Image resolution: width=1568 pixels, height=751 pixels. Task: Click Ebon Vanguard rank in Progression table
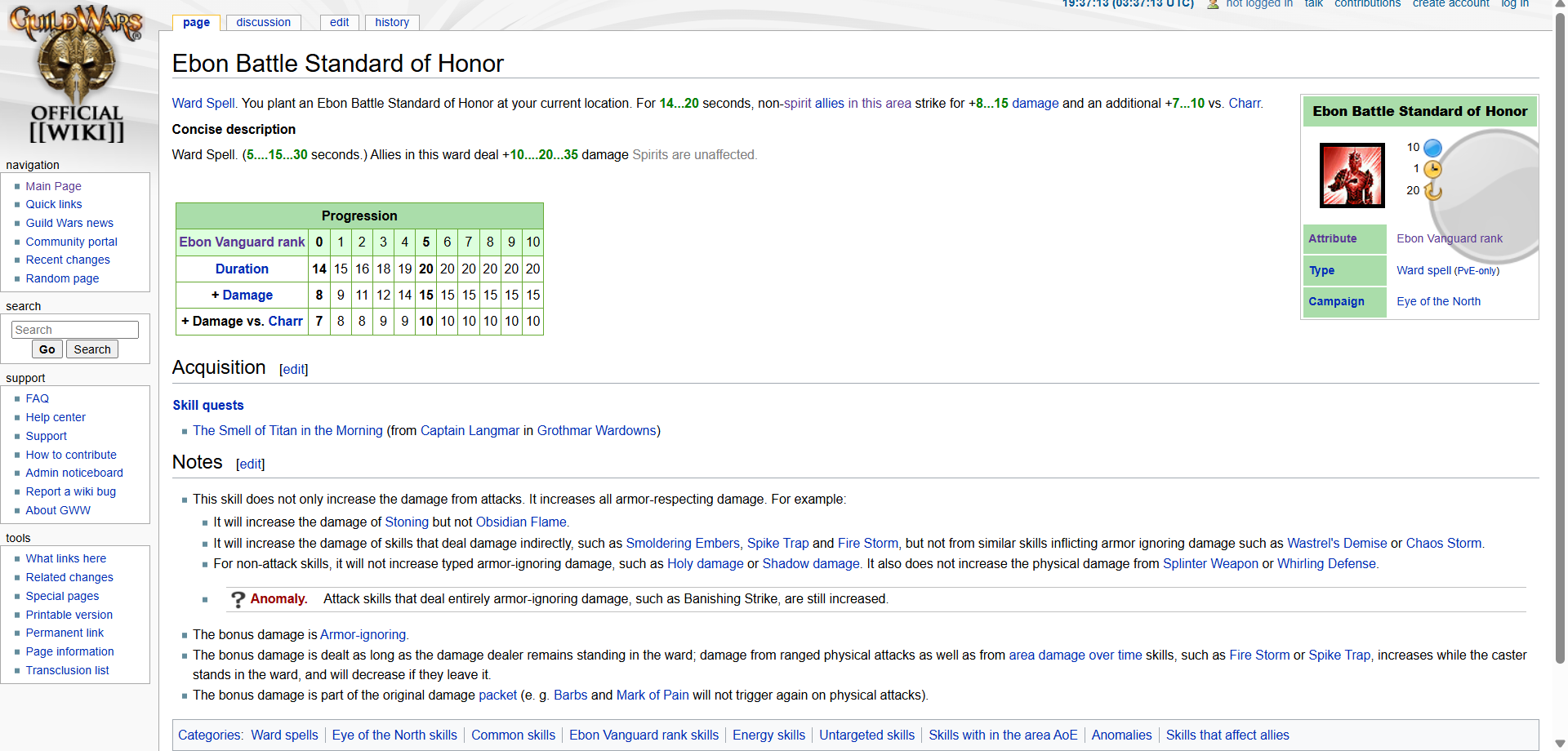(x=242, y=242)
